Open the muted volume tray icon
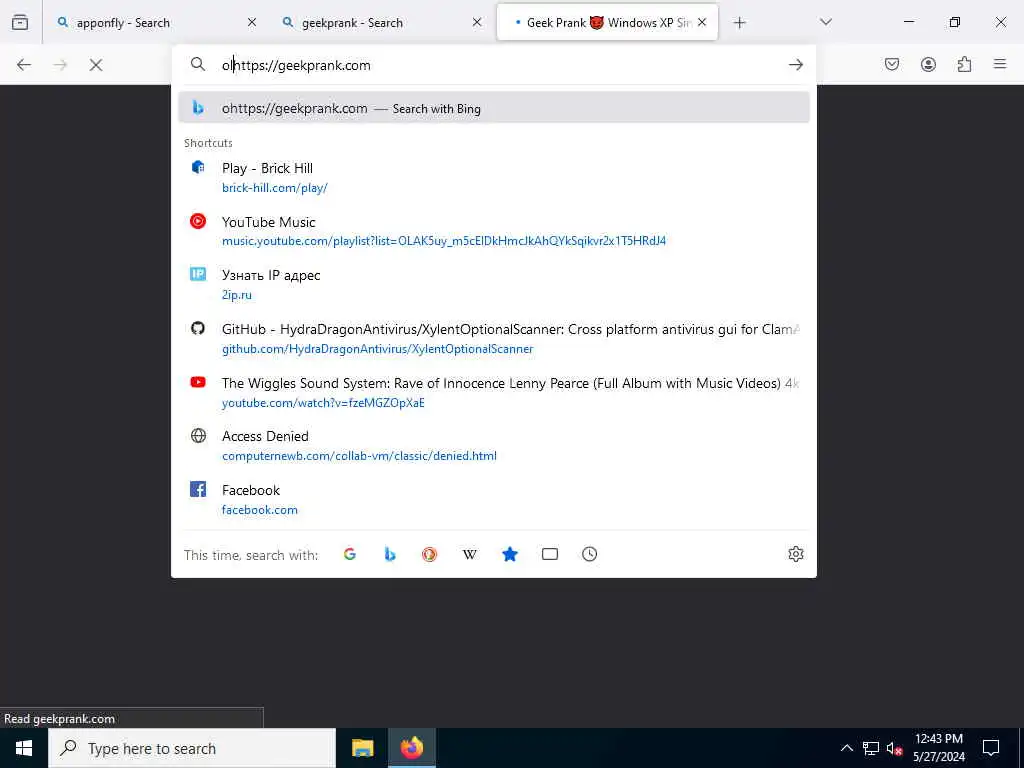The width and height of the screenshot is (1024, 768). tap(894, 748)
